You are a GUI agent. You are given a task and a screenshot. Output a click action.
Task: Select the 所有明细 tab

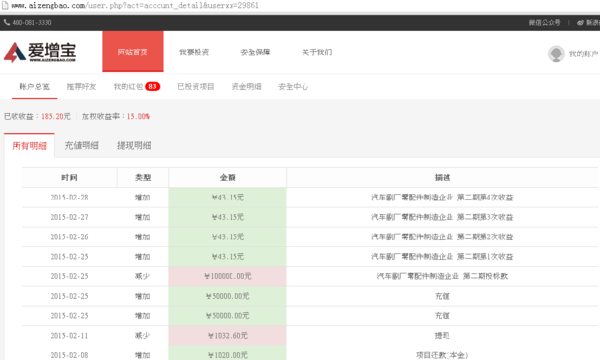point(29,145)
